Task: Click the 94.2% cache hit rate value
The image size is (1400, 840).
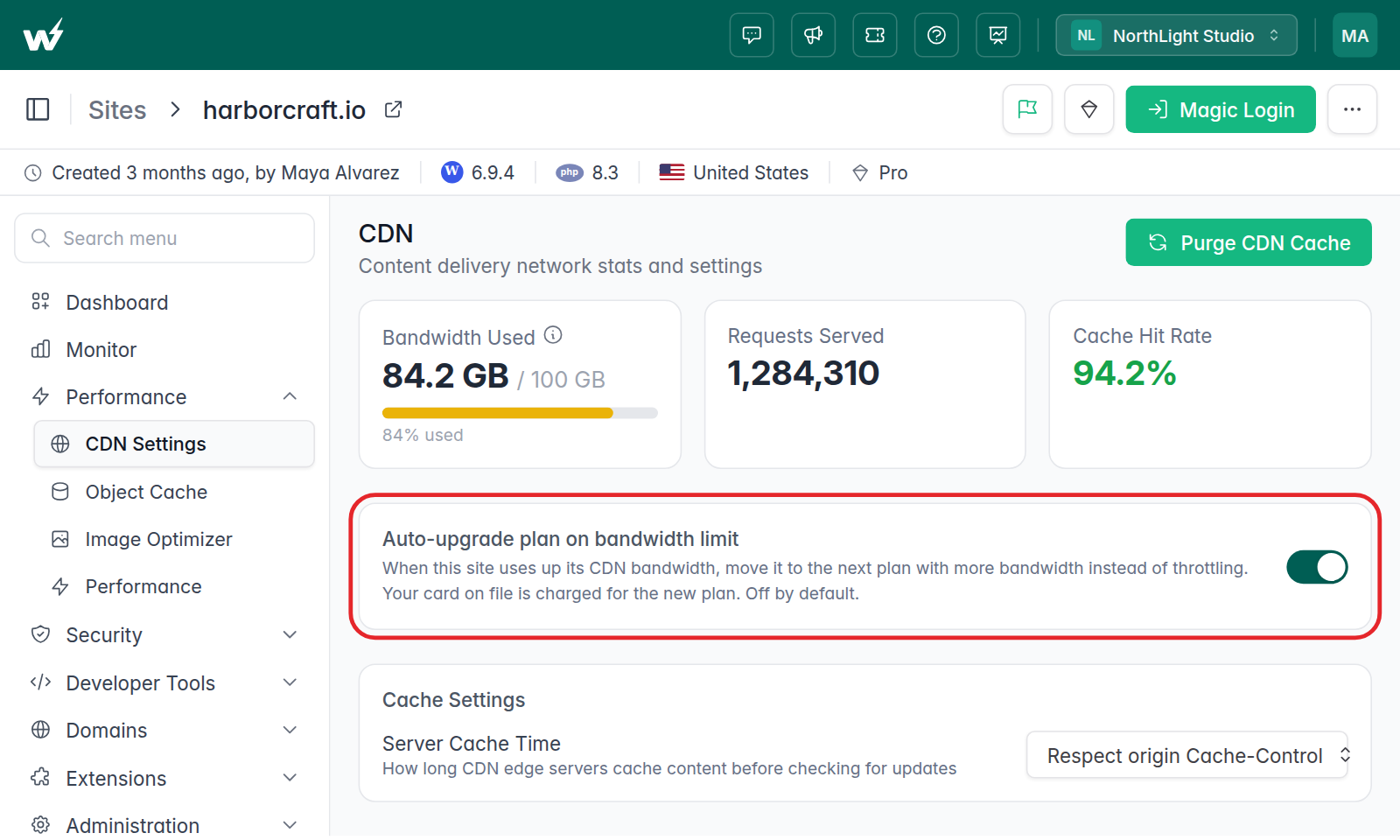Action: [1124, 374]
